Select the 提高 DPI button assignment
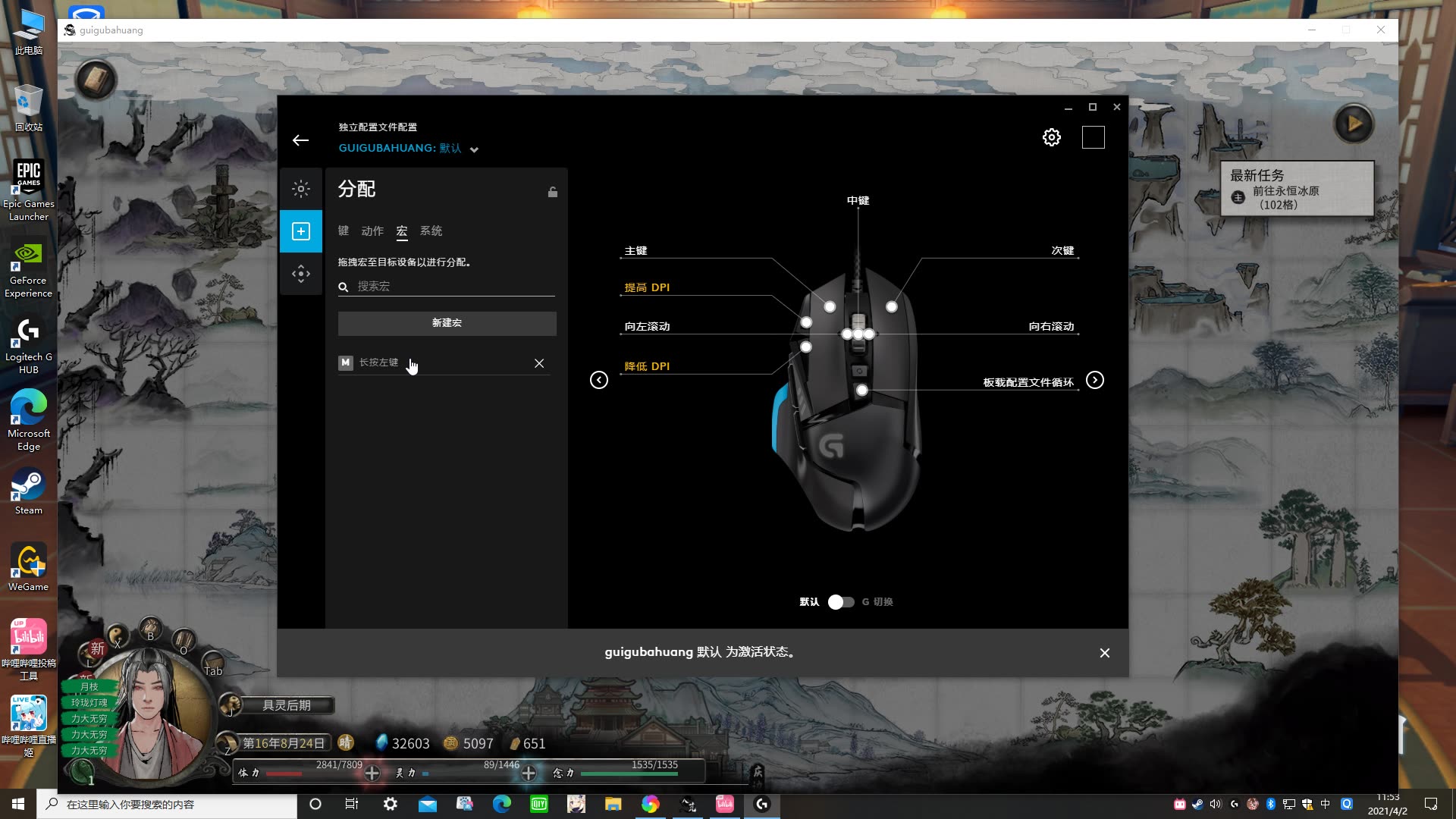Viewport: 1456px width, 819px height. coord(647,287)
